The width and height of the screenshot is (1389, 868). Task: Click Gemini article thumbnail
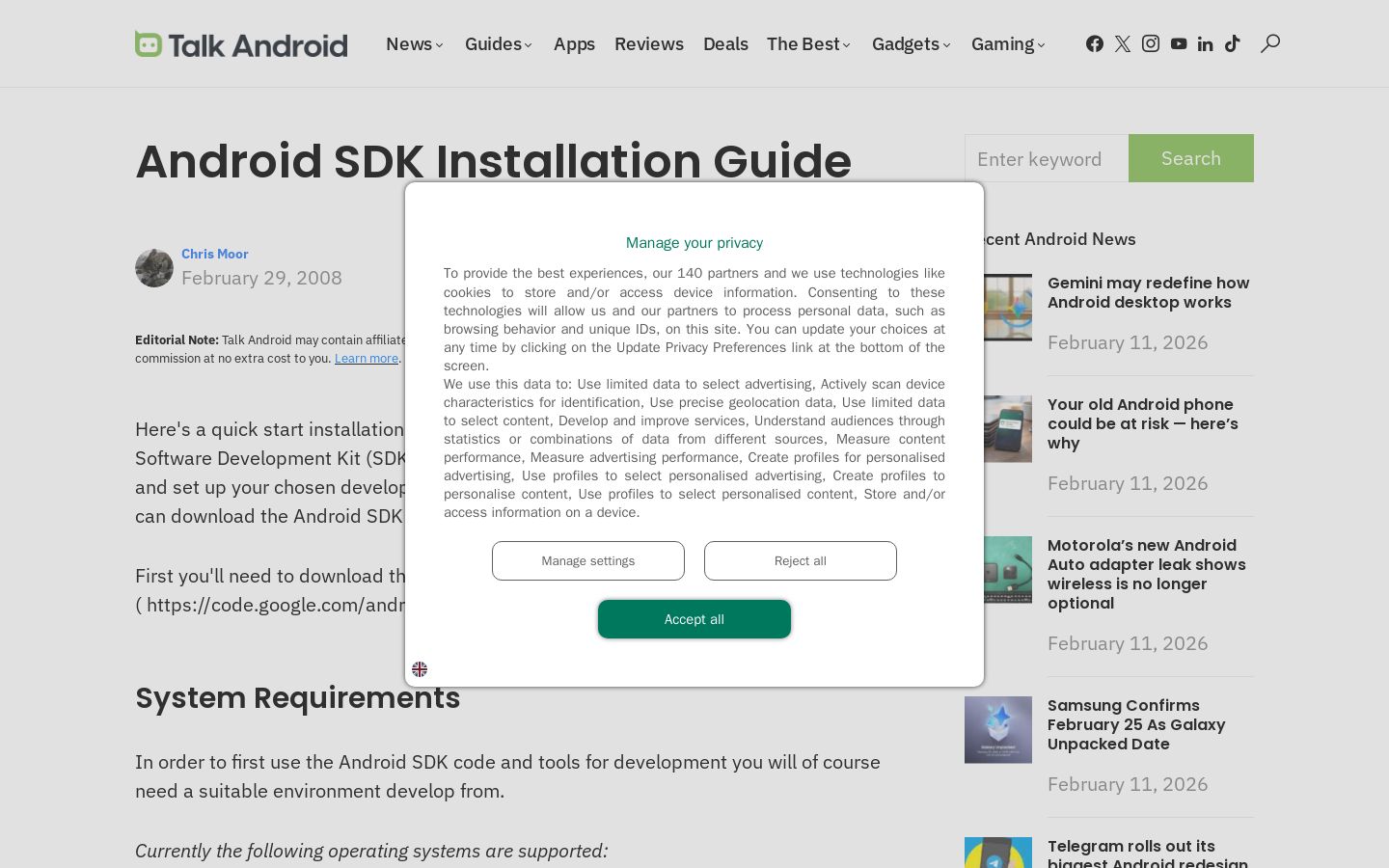pos(998,307)
